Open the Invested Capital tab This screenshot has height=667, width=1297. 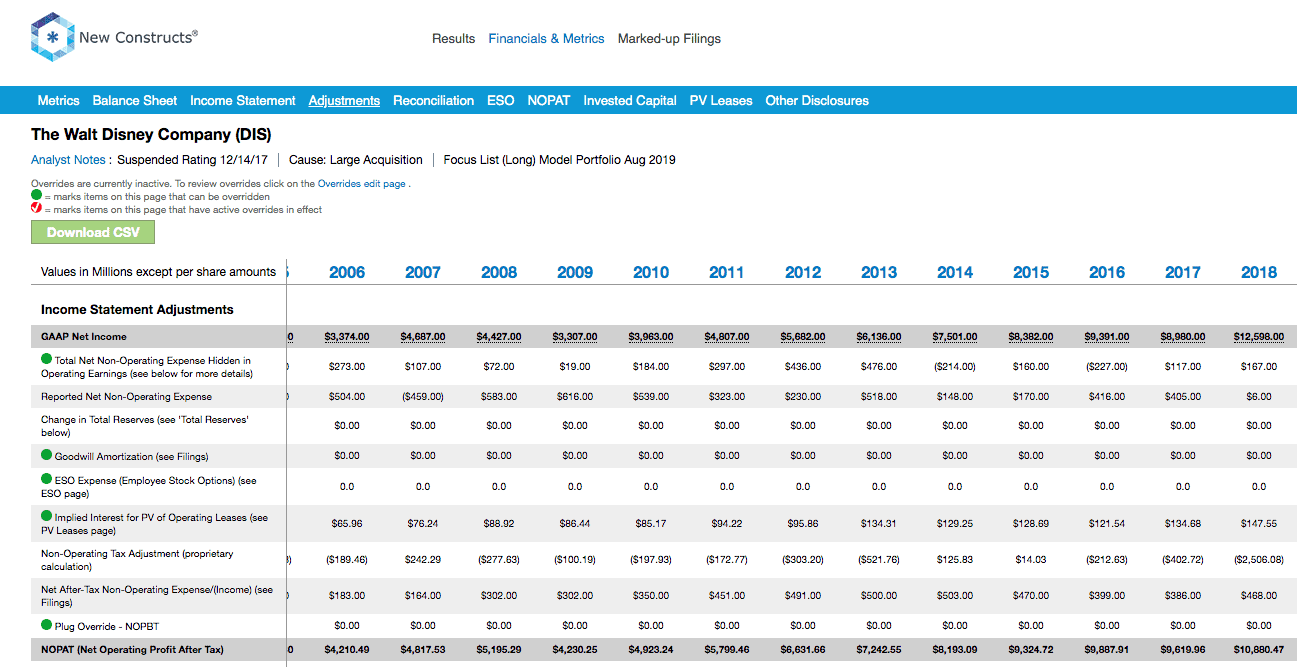tap(630, 100)
